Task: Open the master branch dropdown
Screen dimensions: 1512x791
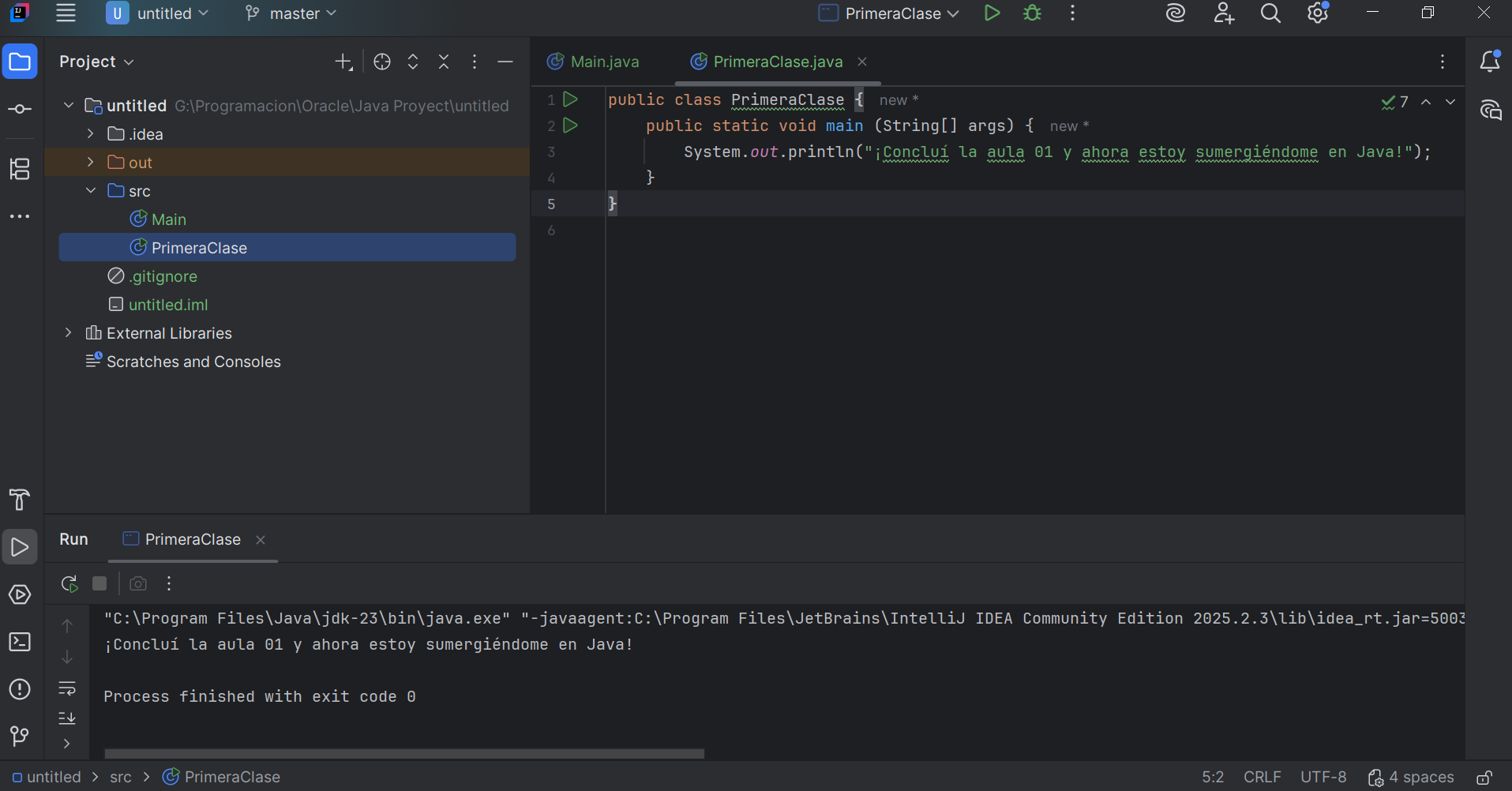Action: pos(291,13)
